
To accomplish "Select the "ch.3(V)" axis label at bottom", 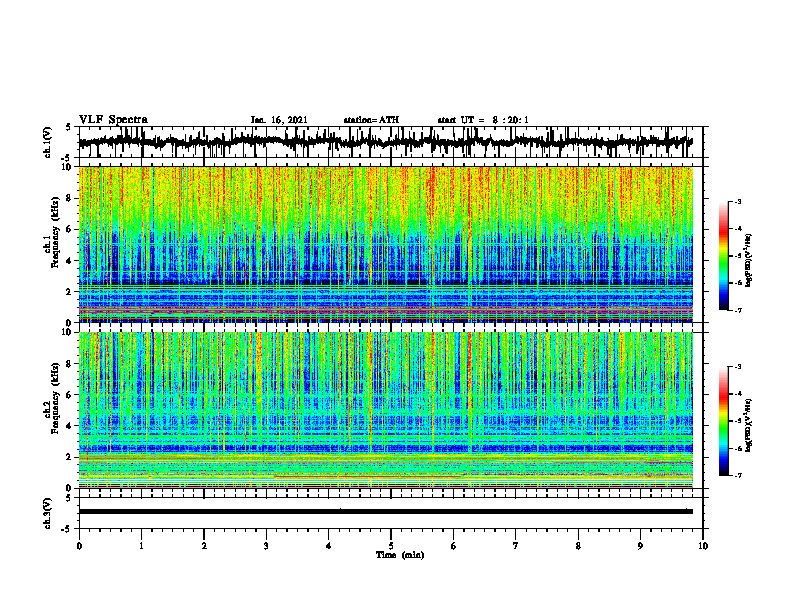I will click(48, 514).
